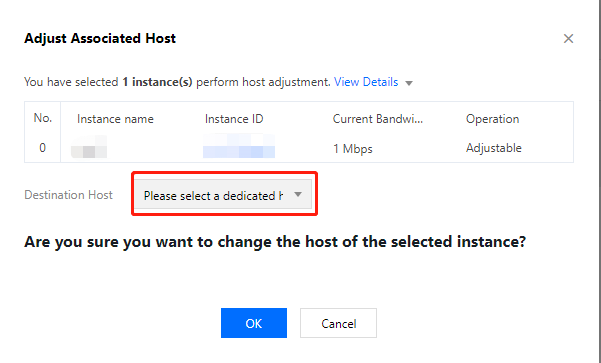Click the Instance name column header

pyautogui.click(x=115, y=119)
